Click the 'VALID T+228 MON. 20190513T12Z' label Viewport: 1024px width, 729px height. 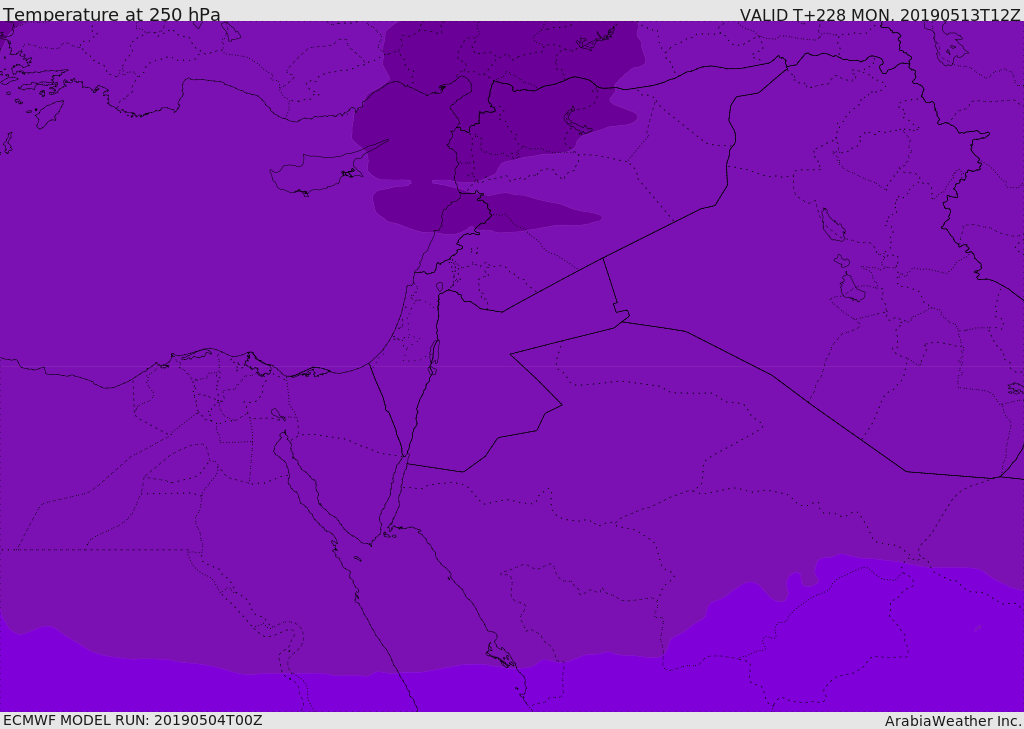880,14
